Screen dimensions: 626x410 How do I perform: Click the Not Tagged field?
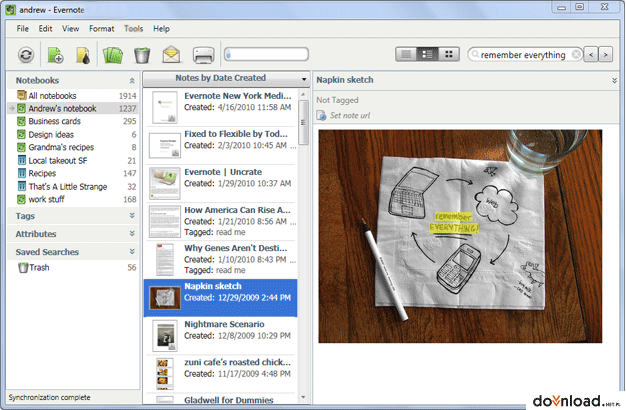pos(337,100)
